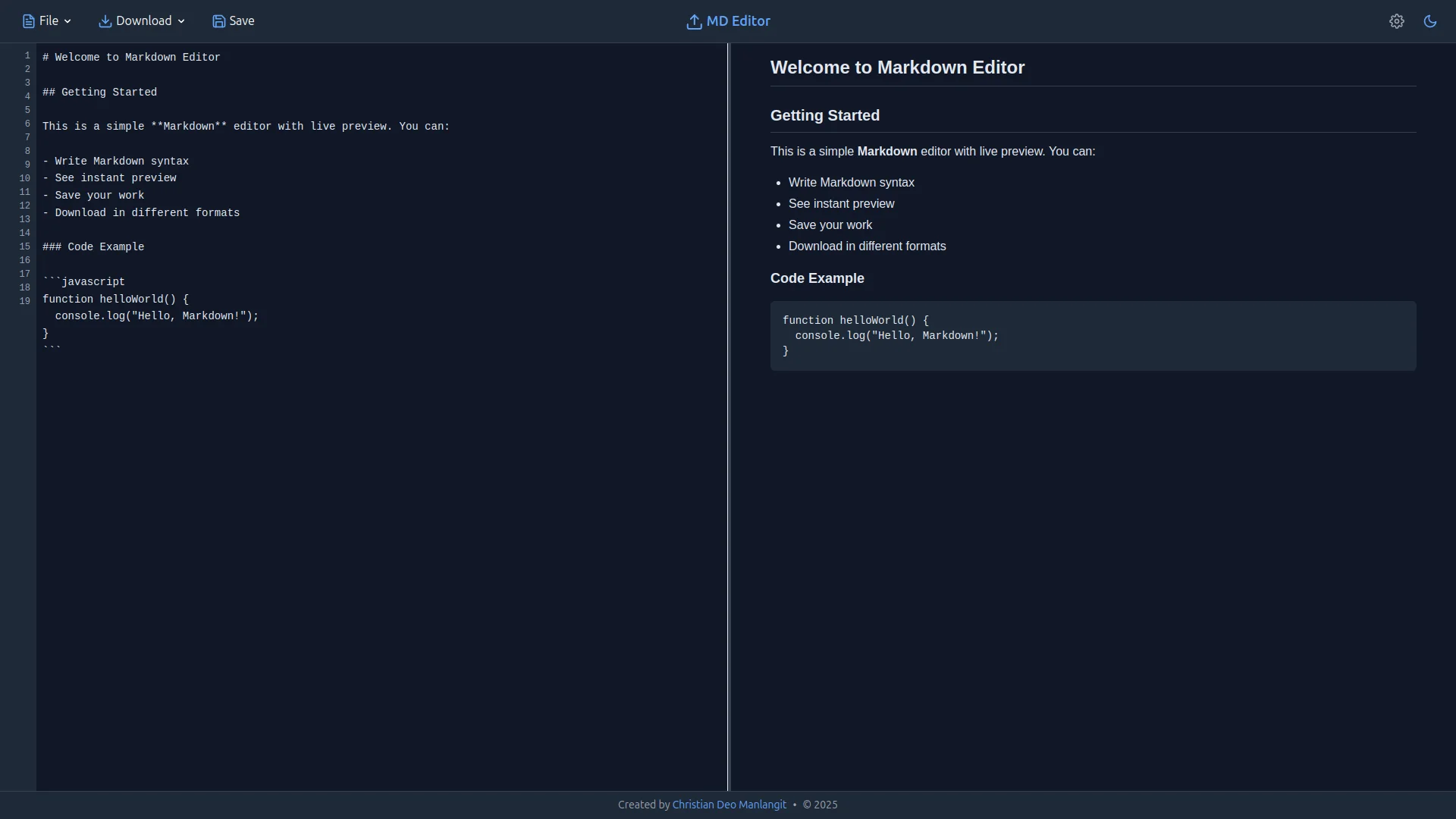Click '- Download in different formats' source line
This screenshot has width=1456, height=819.
click(141, 213)
